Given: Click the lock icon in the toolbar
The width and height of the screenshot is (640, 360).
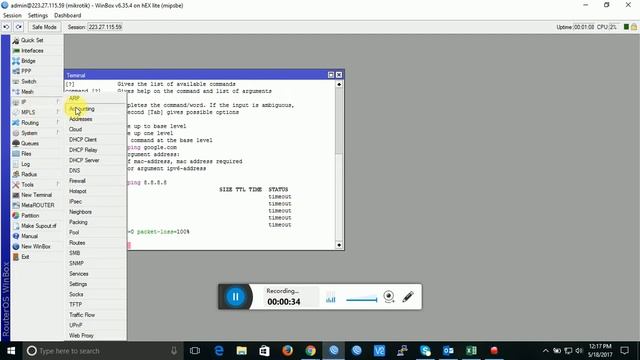Looking at the screenshot, I should pyautogui.click(x=633, y=27).
